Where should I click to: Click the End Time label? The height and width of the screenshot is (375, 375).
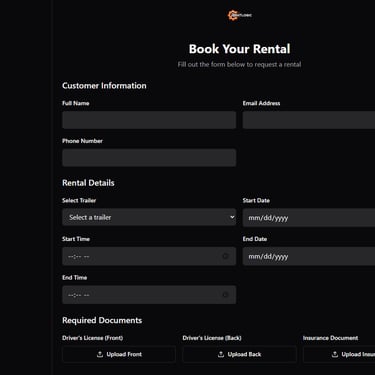coord(75,278)
